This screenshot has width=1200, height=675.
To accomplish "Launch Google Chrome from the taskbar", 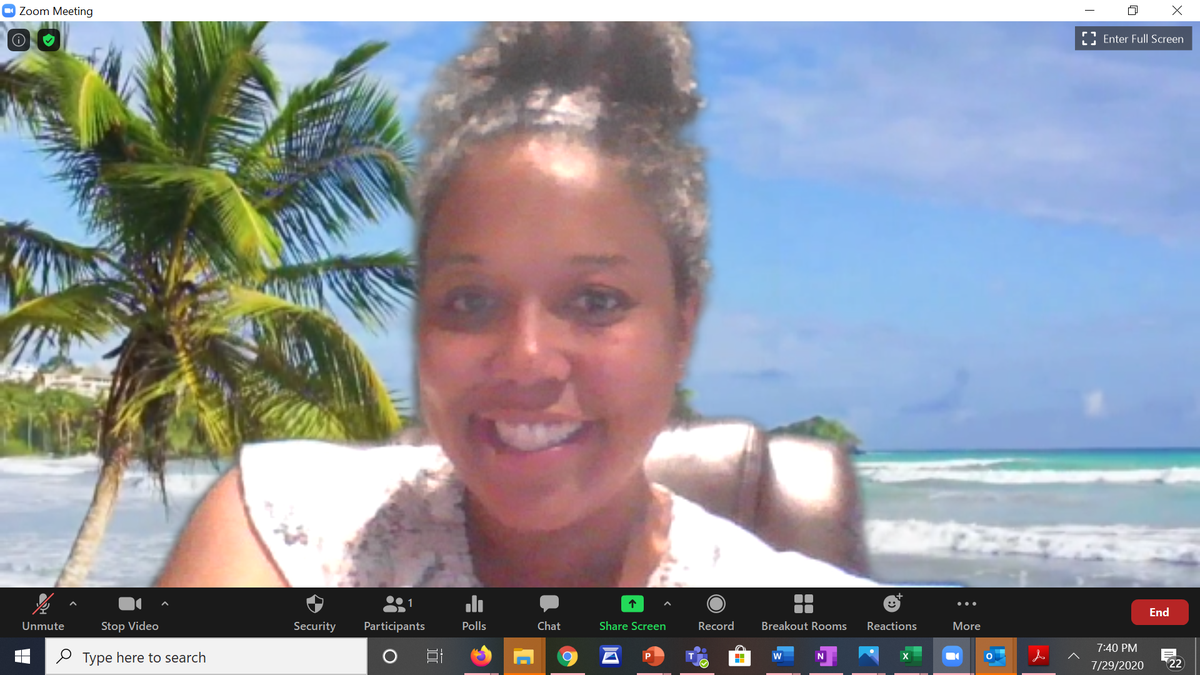I will pos(567,657).
